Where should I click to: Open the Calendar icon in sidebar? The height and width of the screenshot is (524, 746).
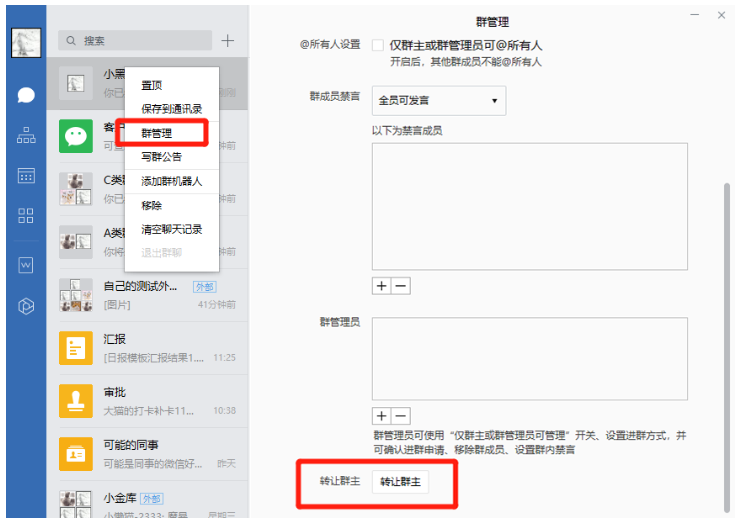[x=26, y=176]
